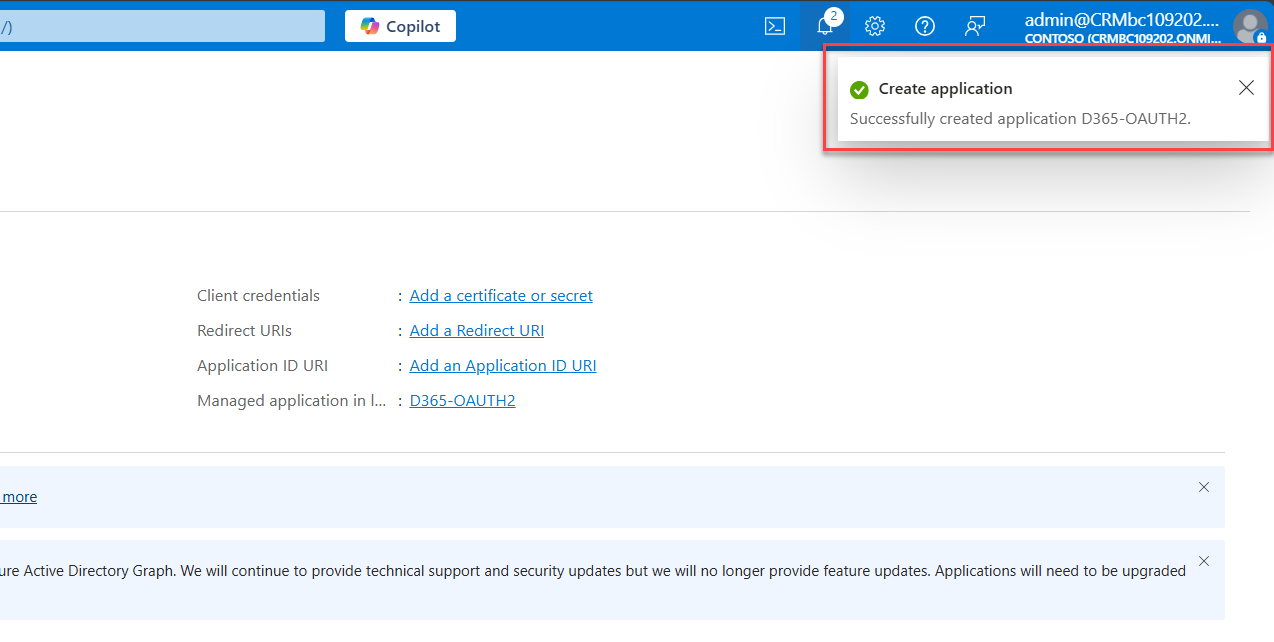
Task: Open the feedback icon
Action: pos(975,26)
